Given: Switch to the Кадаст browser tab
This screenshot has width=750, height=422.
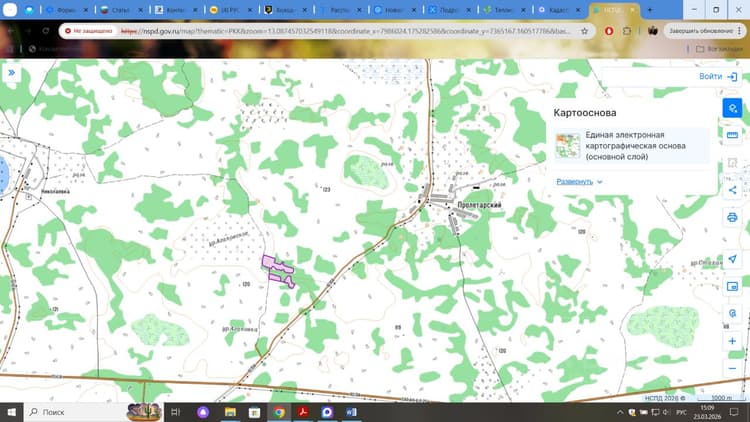Looking at the screenshot, I should [559, 10].
